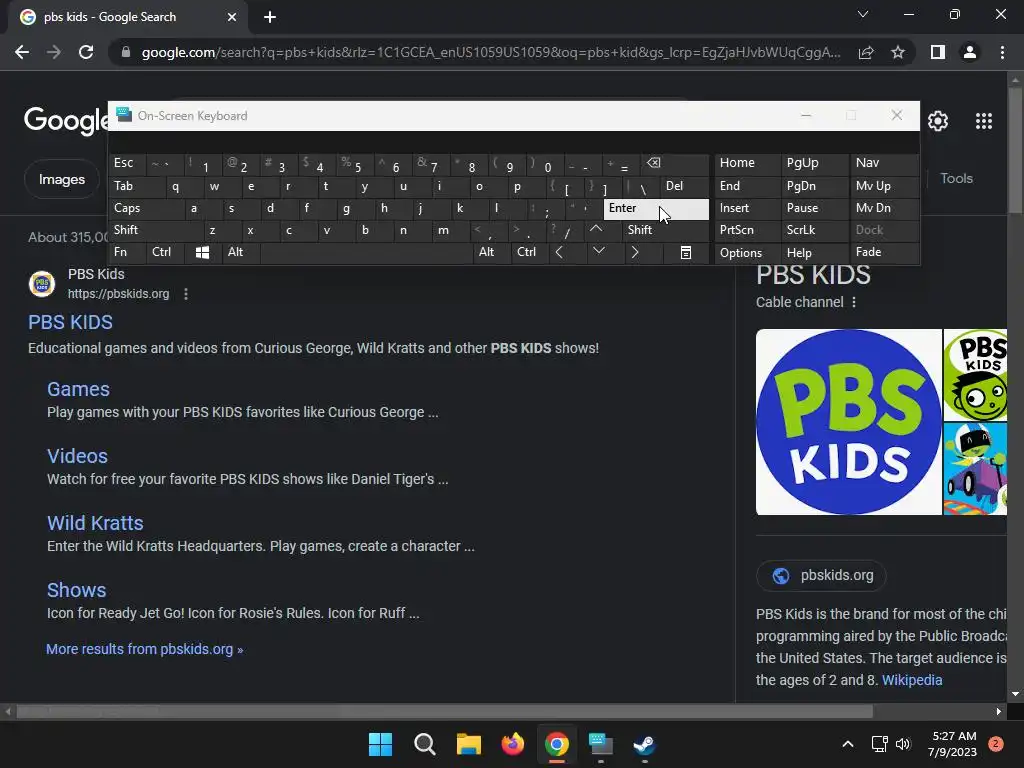Click the Windows logo key on the keyboard
1024x768 pixels.
tap(202, 252)
